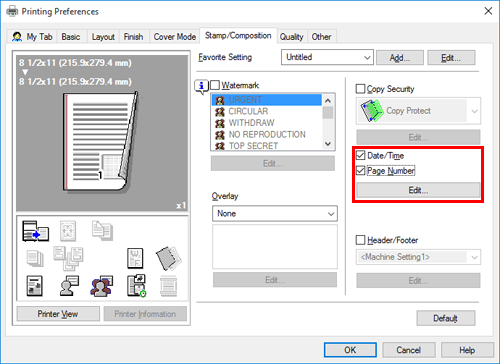The height and width of the screenshot is (364, 500).
Task: Click the Copy Protect sheets icon
Action: click(372, 111)
